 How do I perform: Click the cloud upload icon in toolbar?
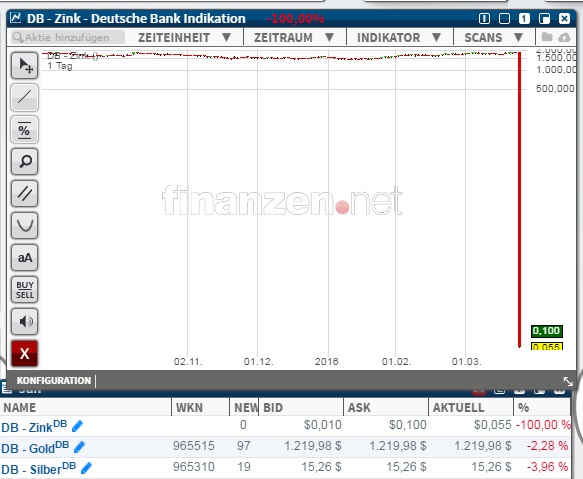[x=564, y=37]
